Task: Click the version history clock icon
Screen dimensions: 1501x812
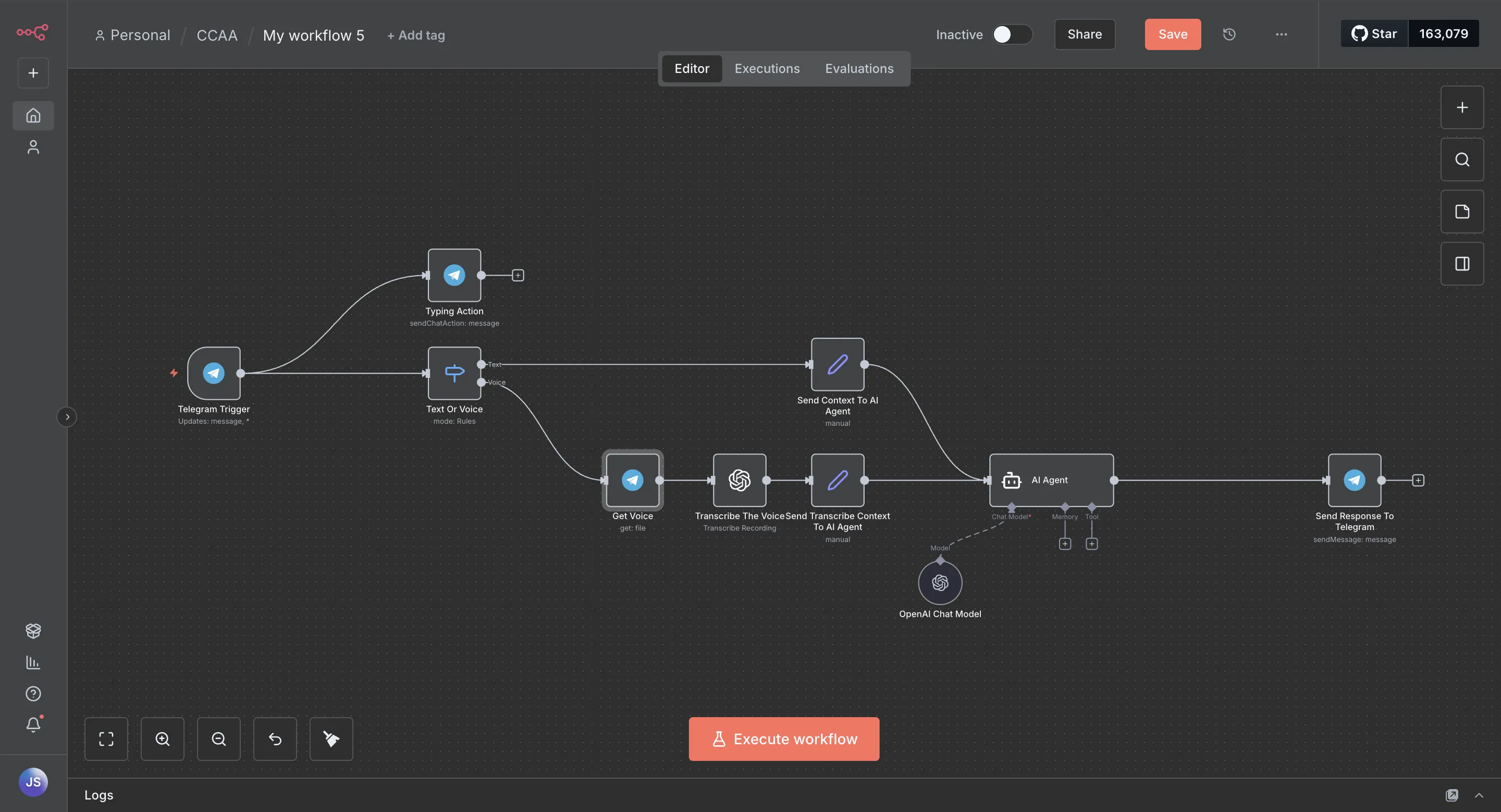Action: 1229,34
